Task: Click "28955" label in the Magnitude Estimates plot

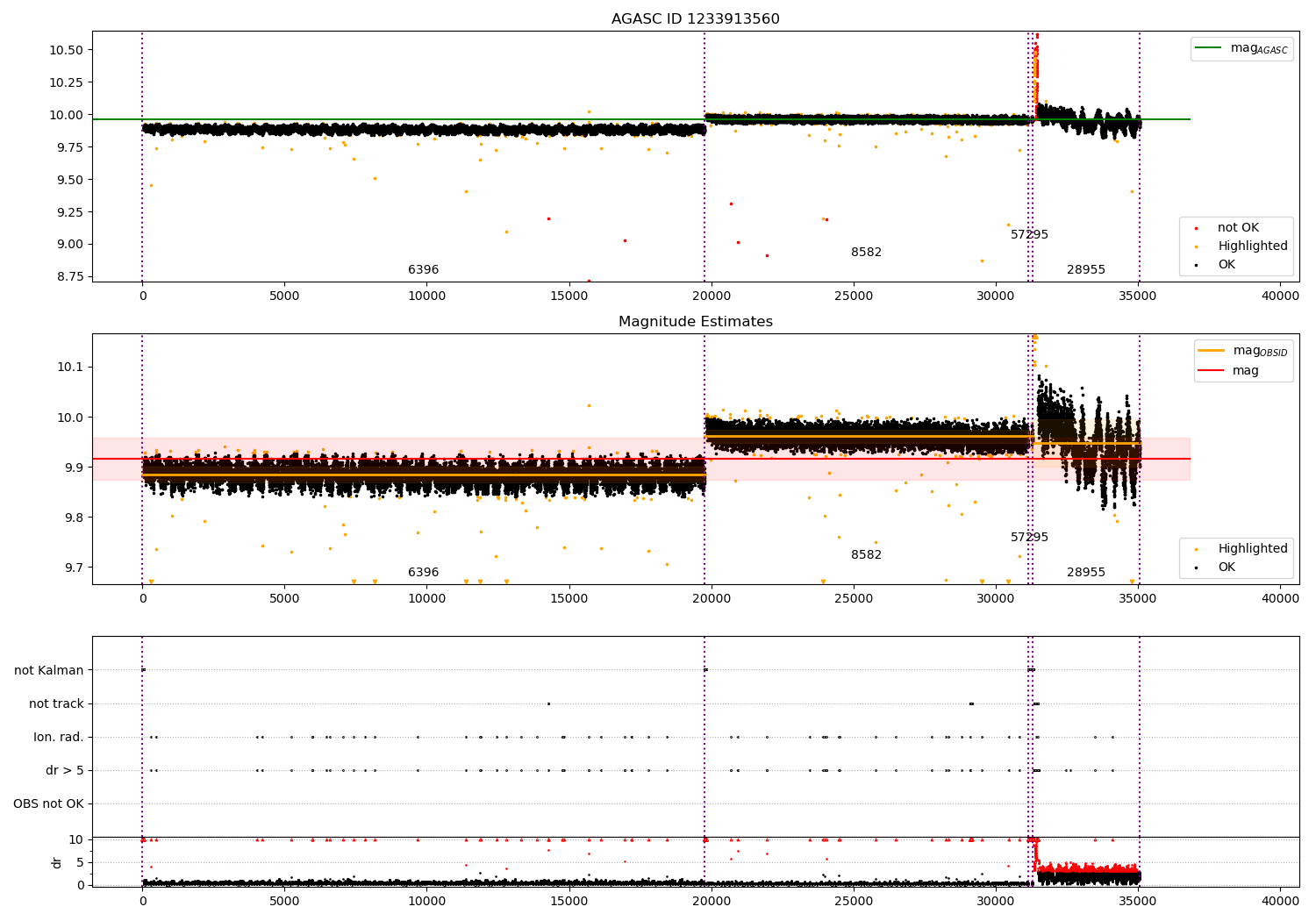Action: pyautogui.click(x=1086, y=573)
